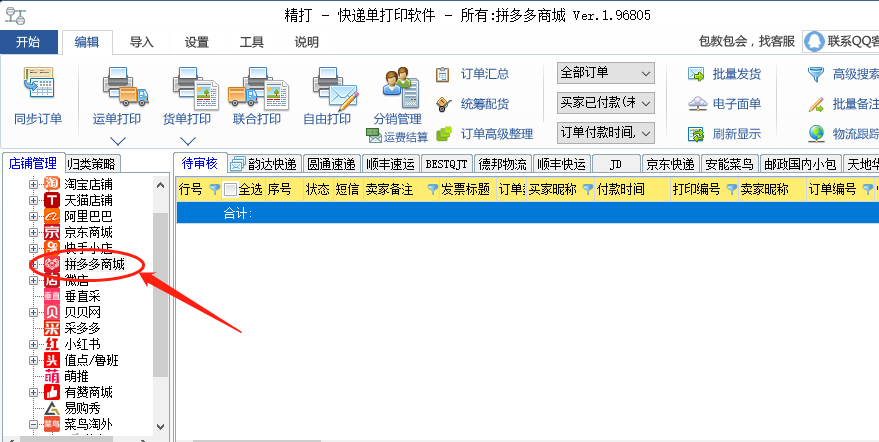This screenshot has height=442, width=879.
Task: Open the 圆通速递 order tab
Action: [331, 164]
